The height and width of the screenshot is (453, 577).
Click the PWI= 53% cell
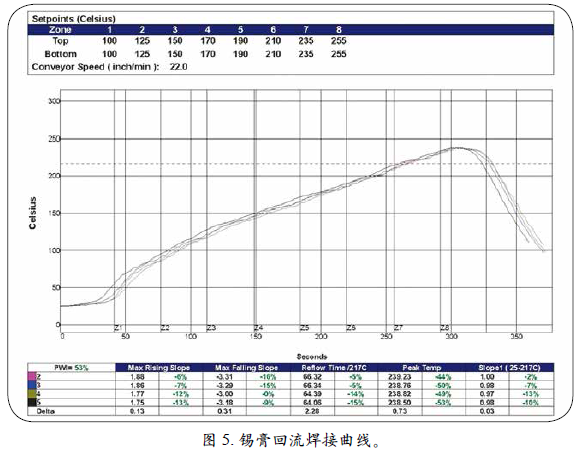[71, 368]
